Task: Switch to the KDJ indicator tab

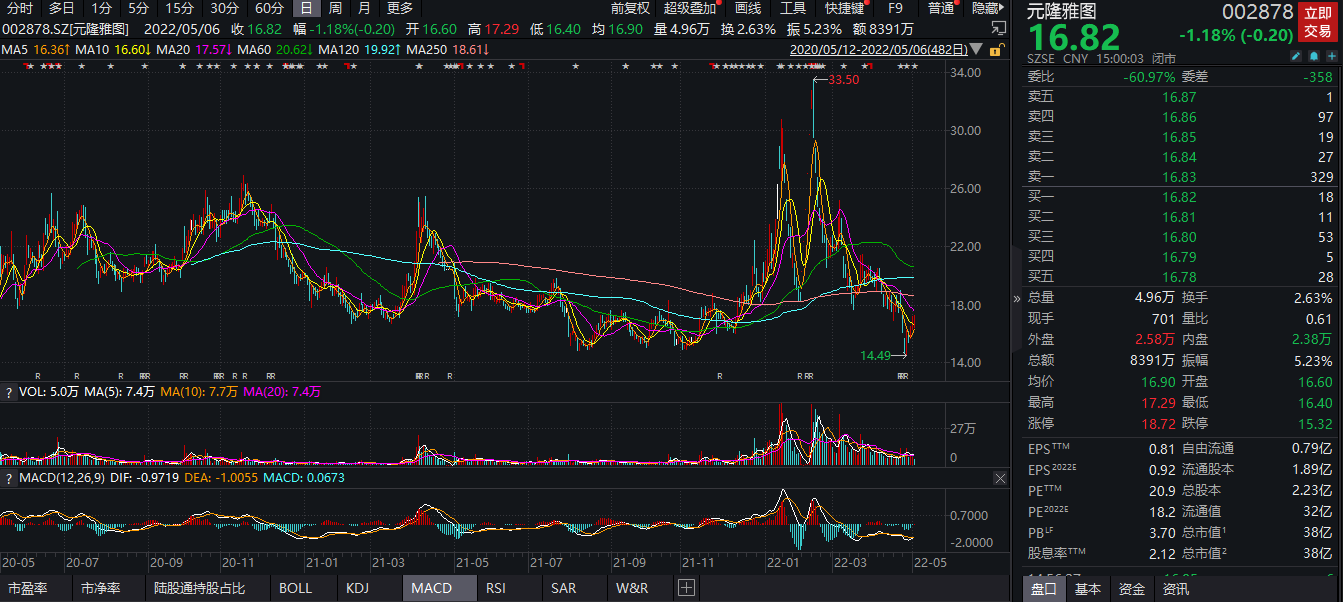Action: 358,588
